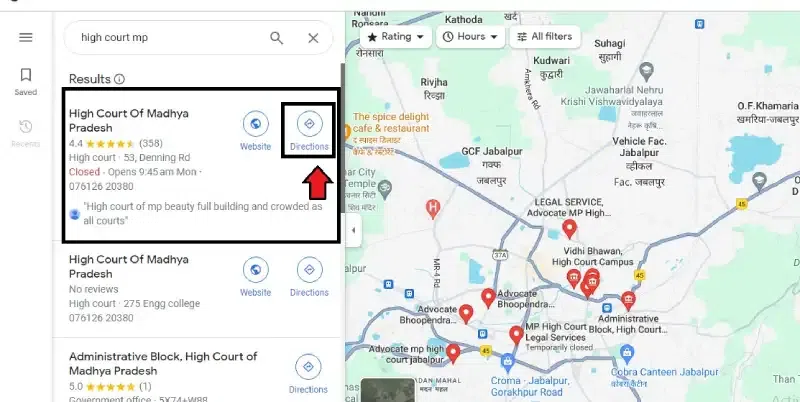Image resolution: width=800 pixels, height=402 pixels.
Task: Click the GCF Jabalpur map label
Action: [x=492, y=152]
